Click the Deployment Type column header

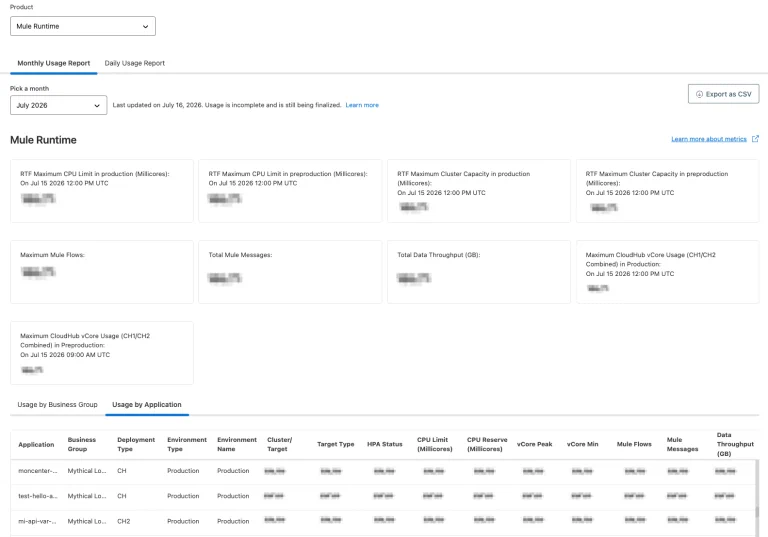(136, 444)
